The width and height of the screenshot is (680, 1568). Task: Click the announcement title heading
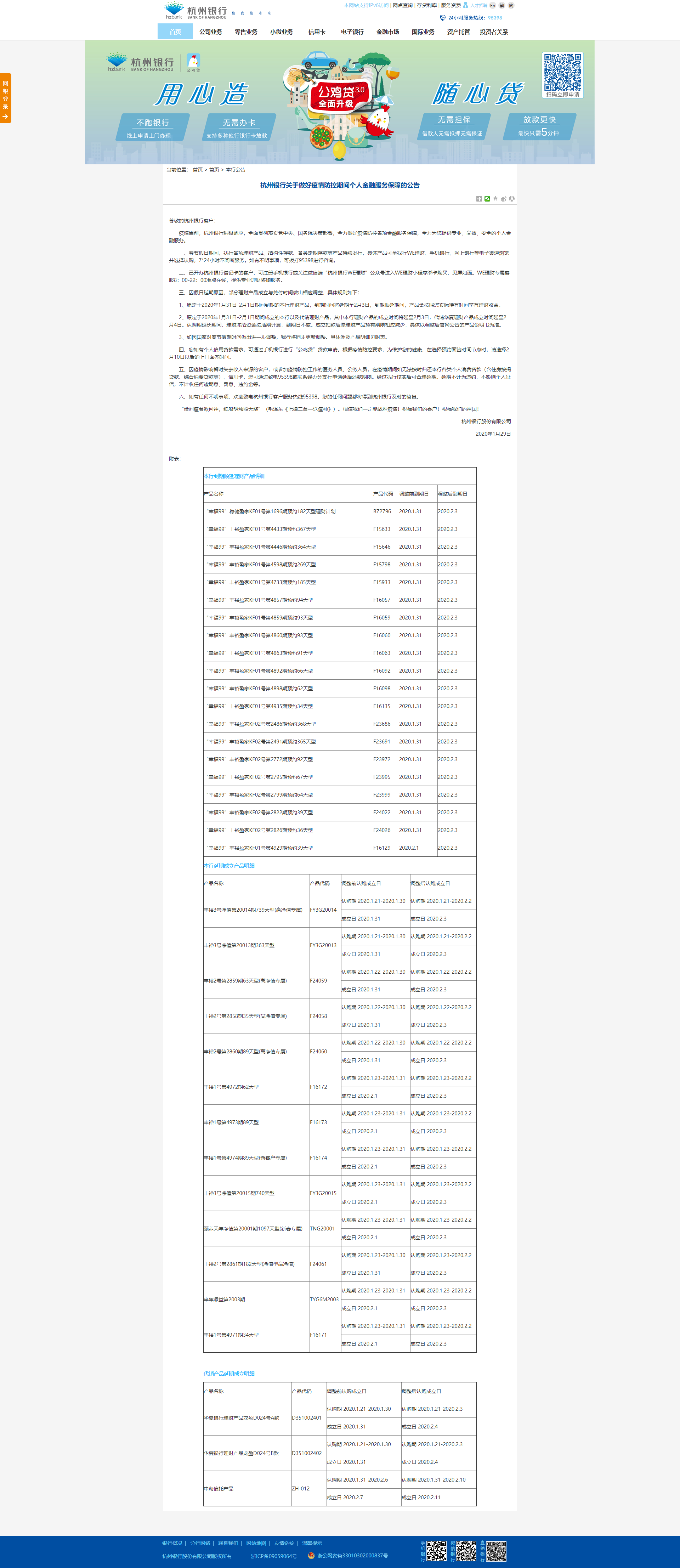point(340,185)
